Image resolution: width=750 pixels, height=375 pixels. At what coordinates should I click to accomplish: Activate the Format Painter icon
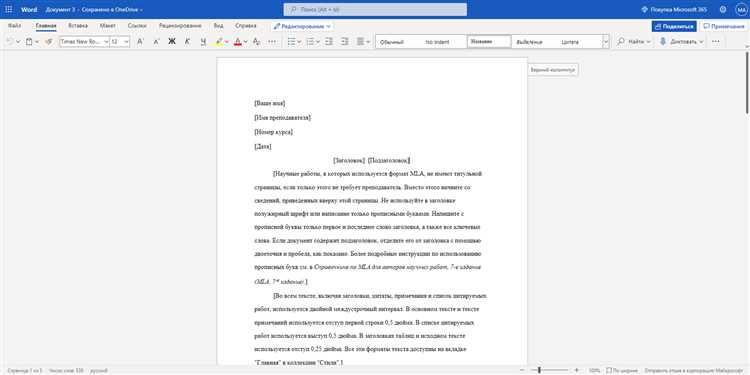tap(48, 42)
